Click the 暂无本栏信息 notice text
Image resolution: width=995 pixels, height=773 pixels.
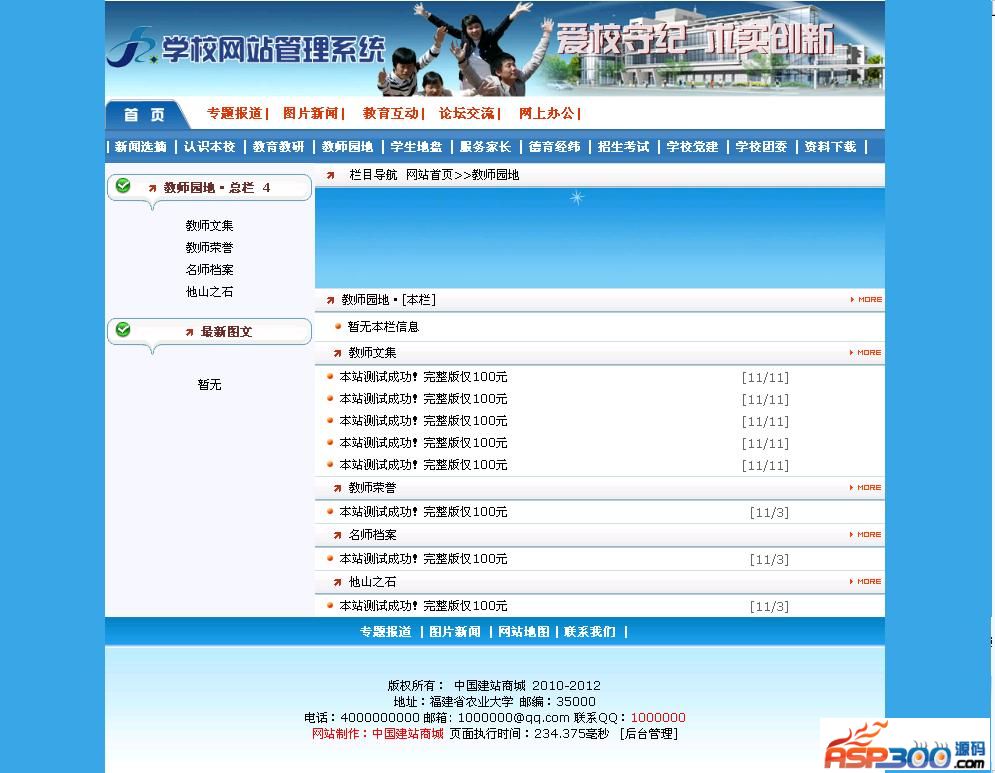[383, 327]
